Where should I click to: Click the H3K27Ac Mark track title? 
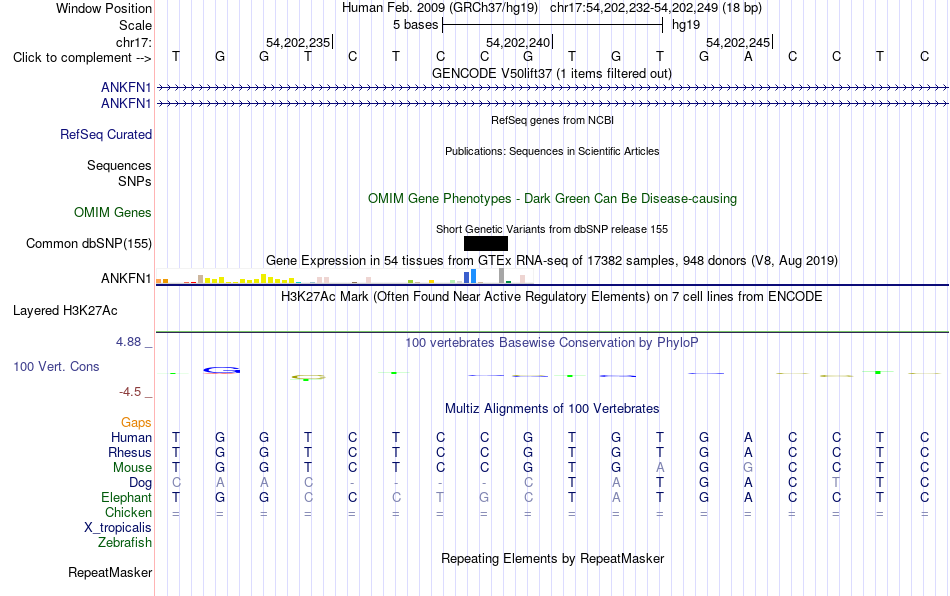(x=552, y=296)
